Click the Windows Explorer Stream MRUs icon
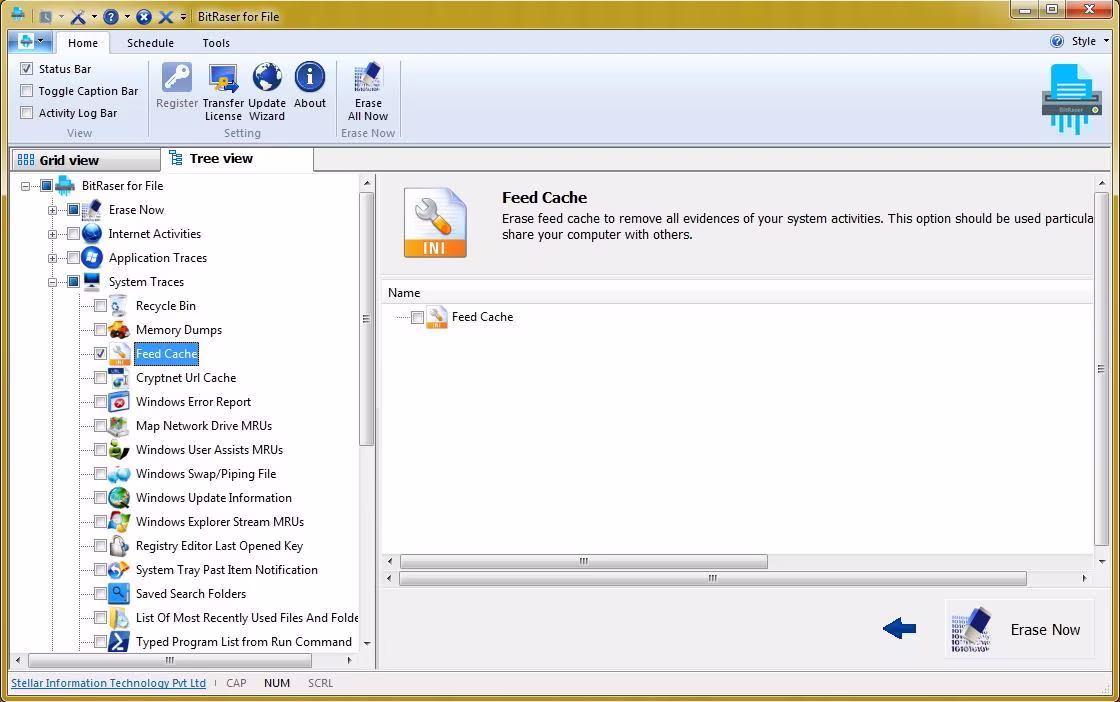 (119, 522)
